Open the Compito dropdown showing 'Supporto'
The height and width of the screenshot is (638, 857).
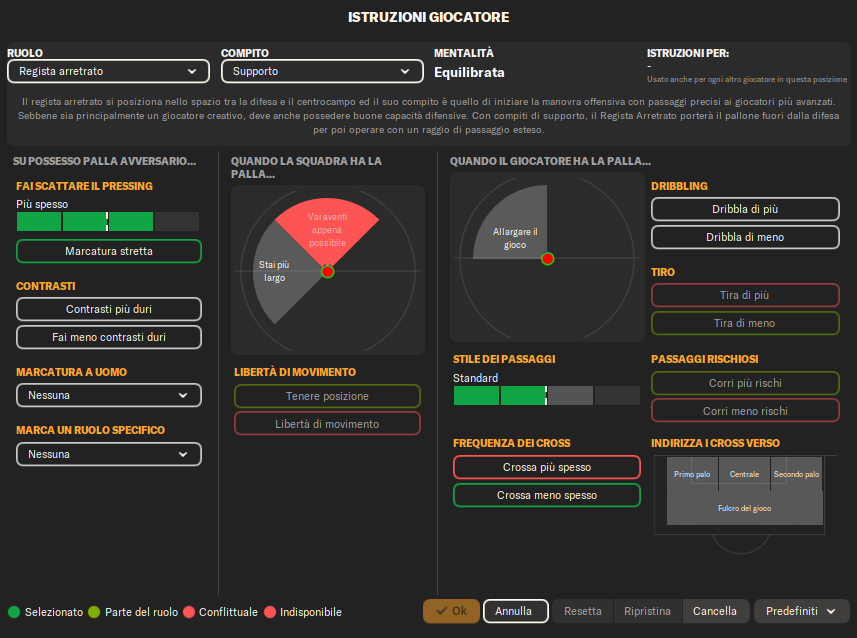[x=322, y=71]
